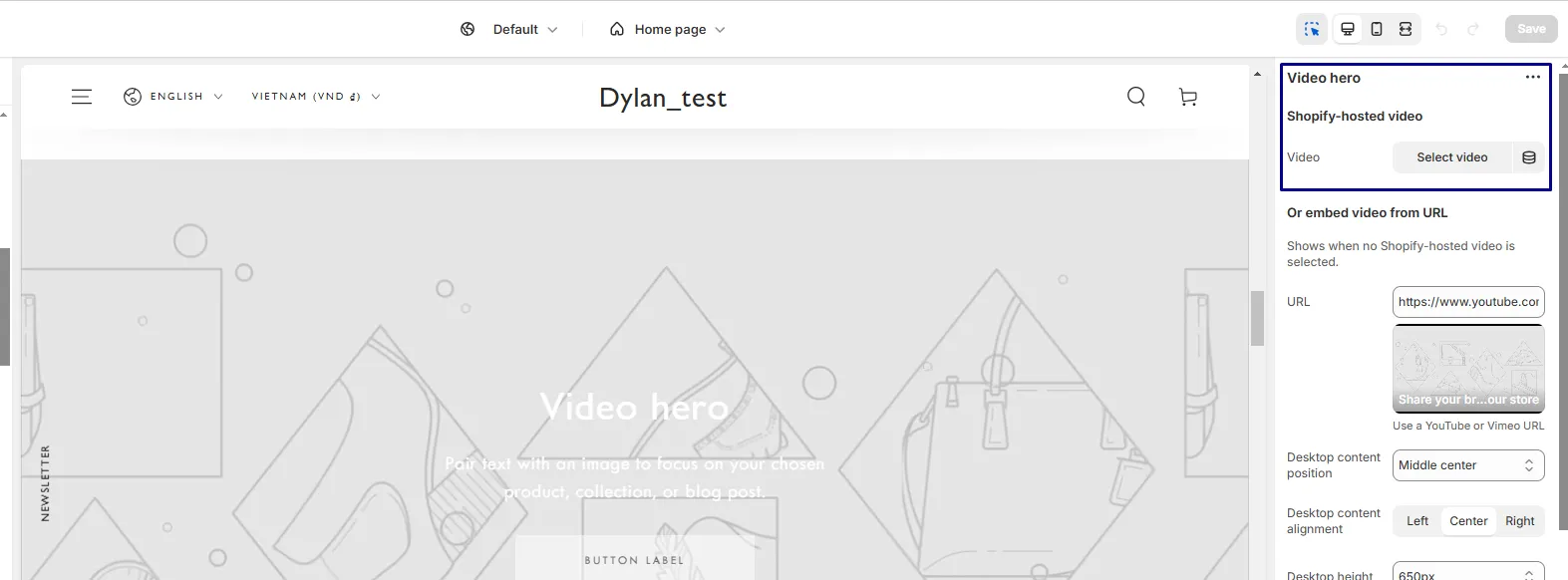Click the YouTube URL input field
The height and width of the screenshot is (580, 1568).
[x=1468, y=302]
